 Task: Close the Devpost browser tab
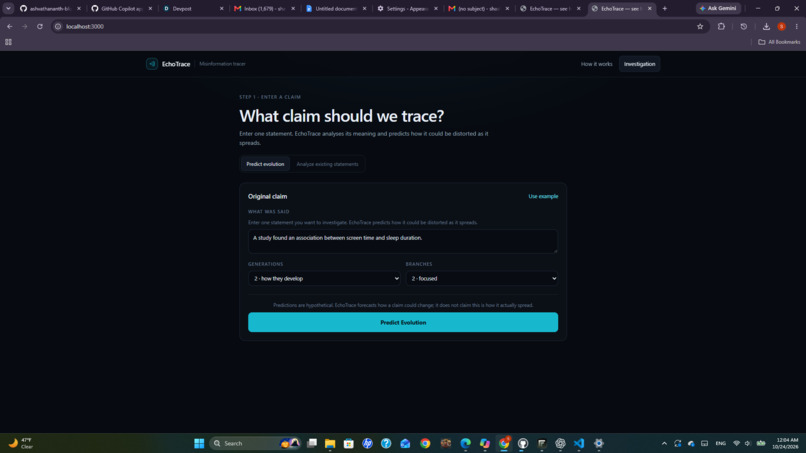pyautogui.click(x=222, y=8)
